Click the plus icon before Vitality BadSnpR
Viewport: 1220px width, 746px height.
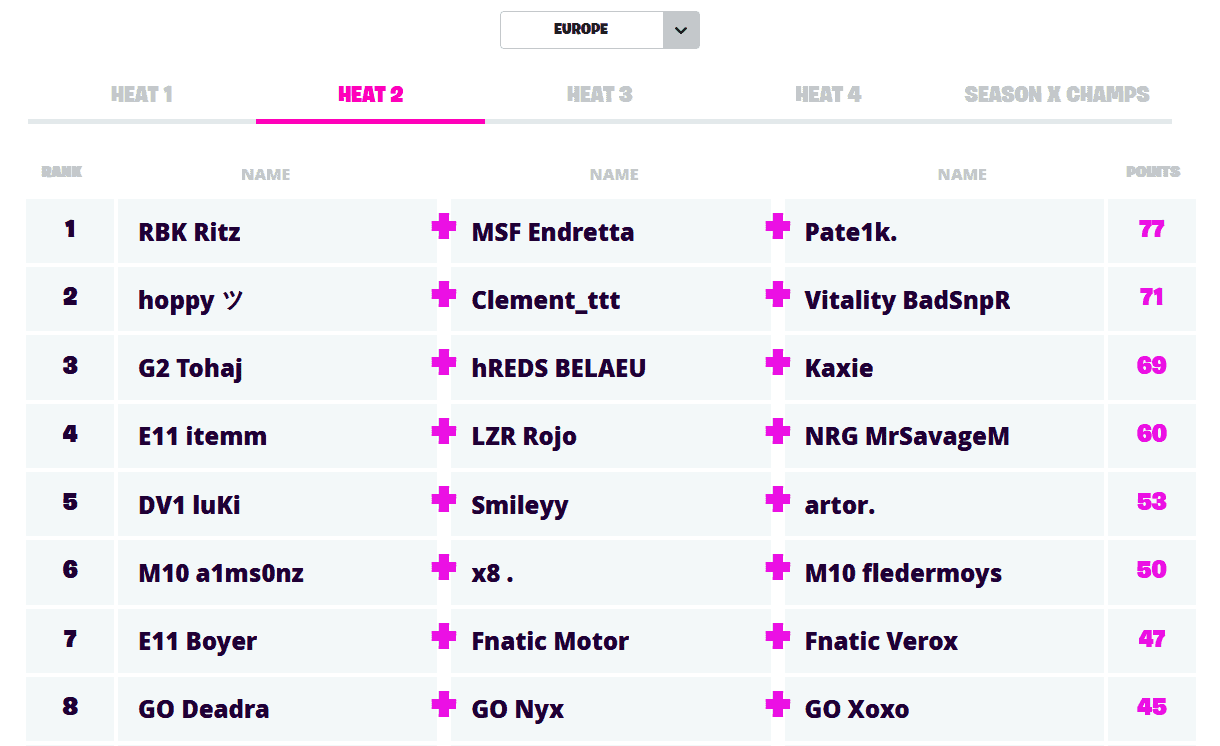pyautogui.click(x=777, y=296)
